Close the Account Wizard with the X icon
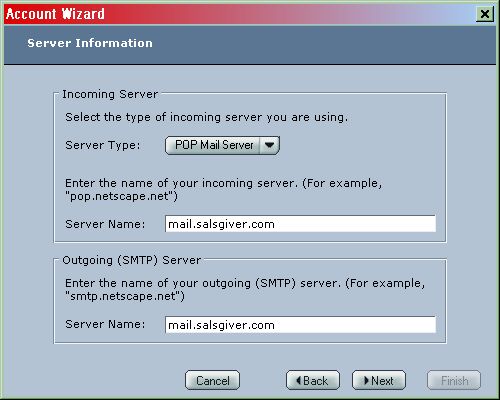Viewport: 500px width, 400px height. coord(485,14)
